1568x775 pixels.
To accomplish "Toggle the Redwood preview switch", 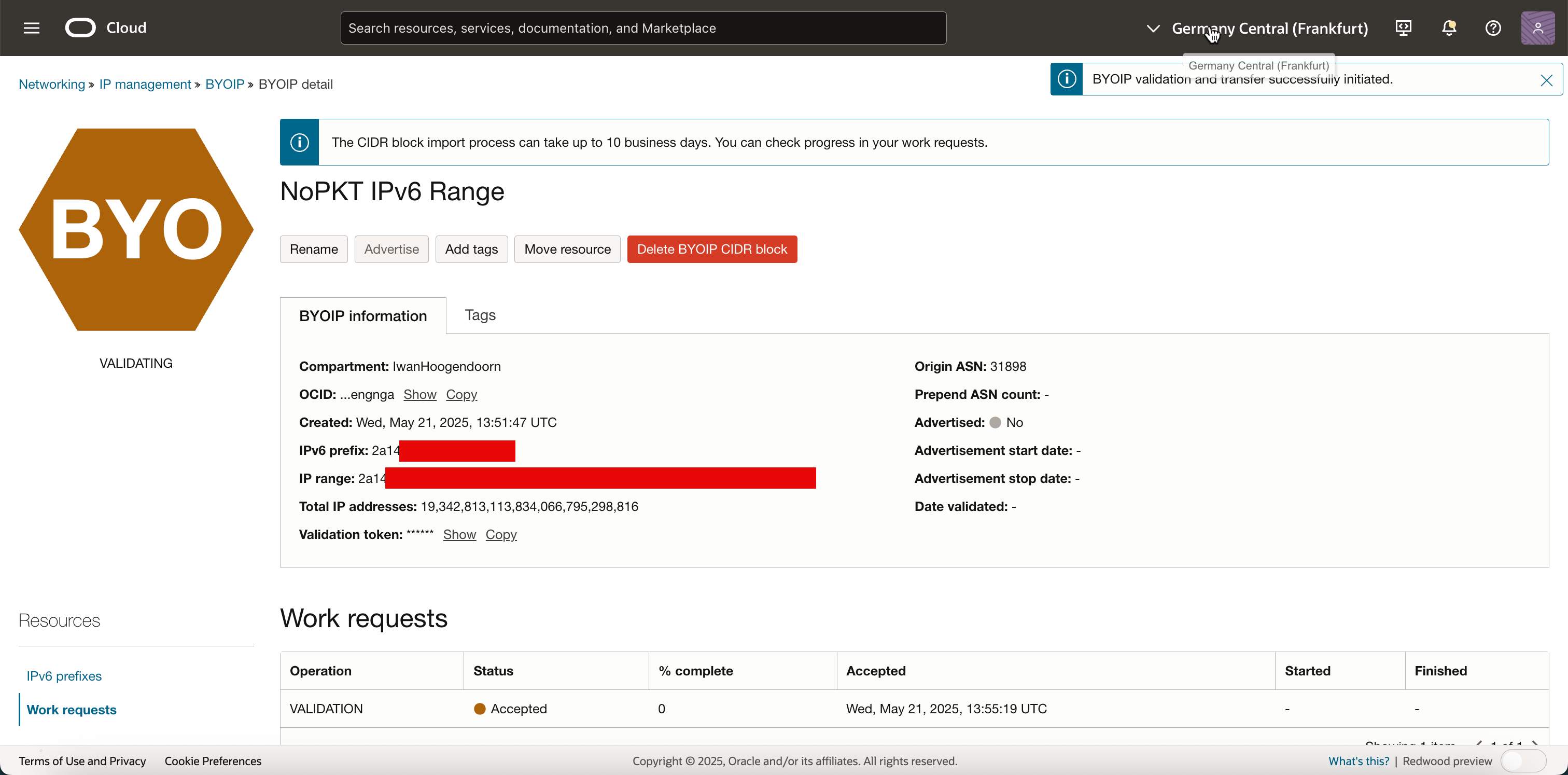I will click(1522, 761).
